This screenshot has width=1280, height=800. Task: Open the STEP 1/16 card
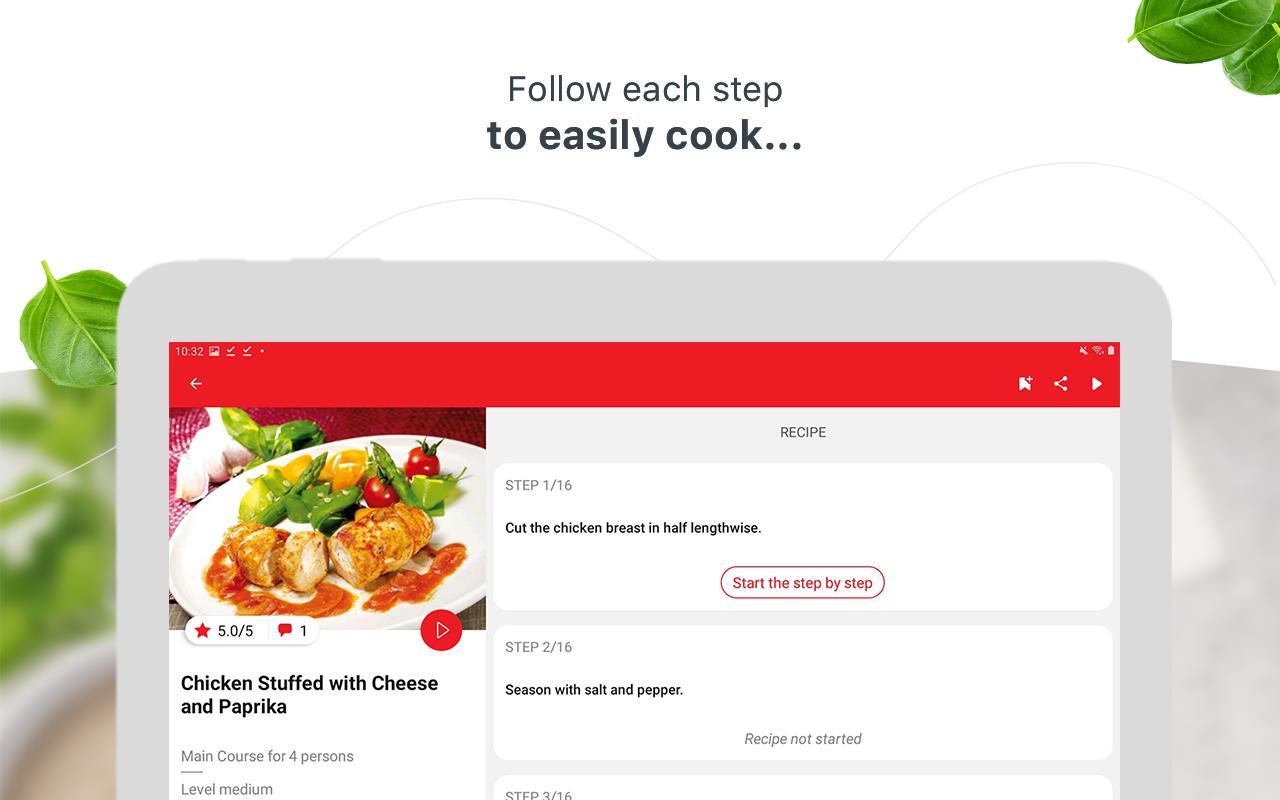[x=803, y=536]
